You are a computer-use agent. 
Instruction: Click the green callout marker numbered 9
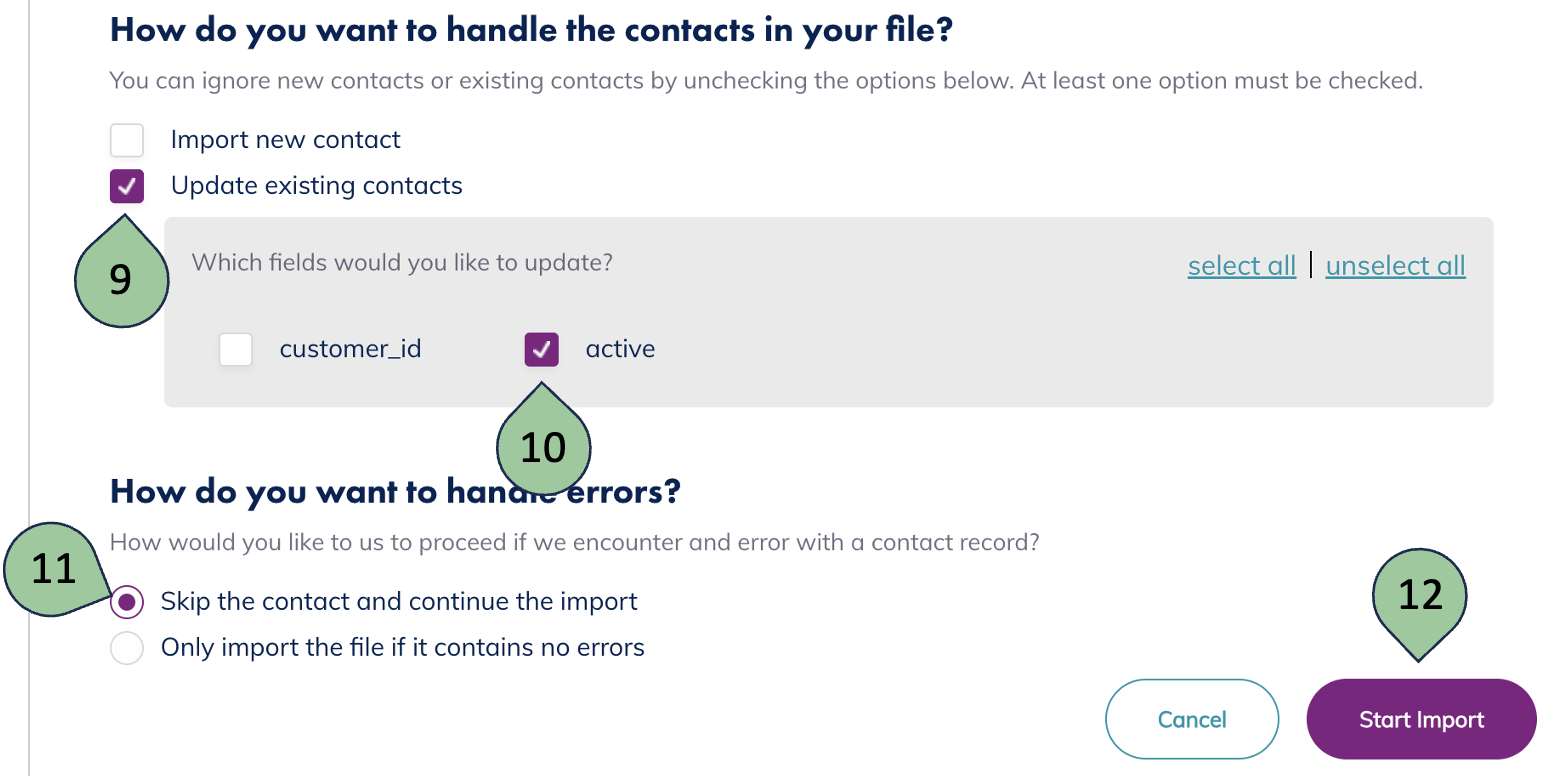[x=120, y=280]
